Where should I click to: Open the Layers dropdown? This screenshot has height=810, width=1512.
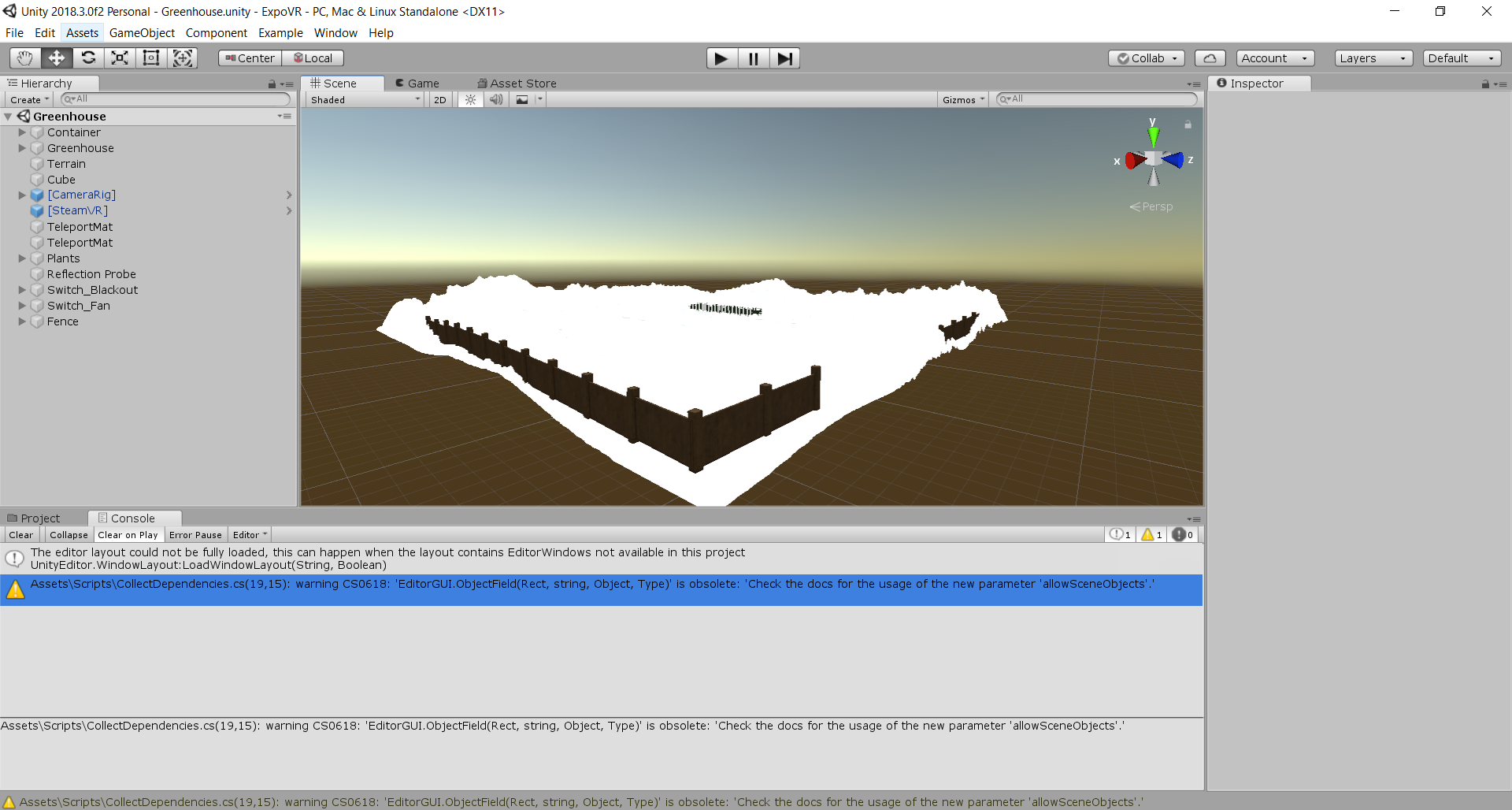[x=1373, y=58]
